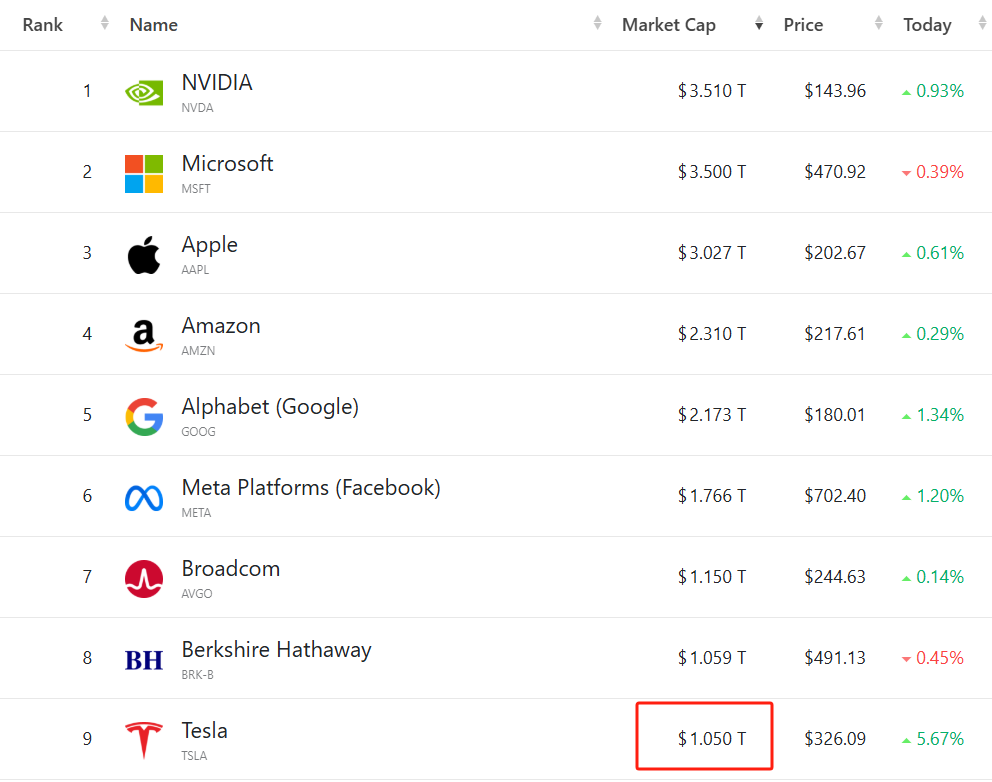Screen dimensions: 992x782
Task: Click the Tesla logo icon
Action: tap(144, 740)
